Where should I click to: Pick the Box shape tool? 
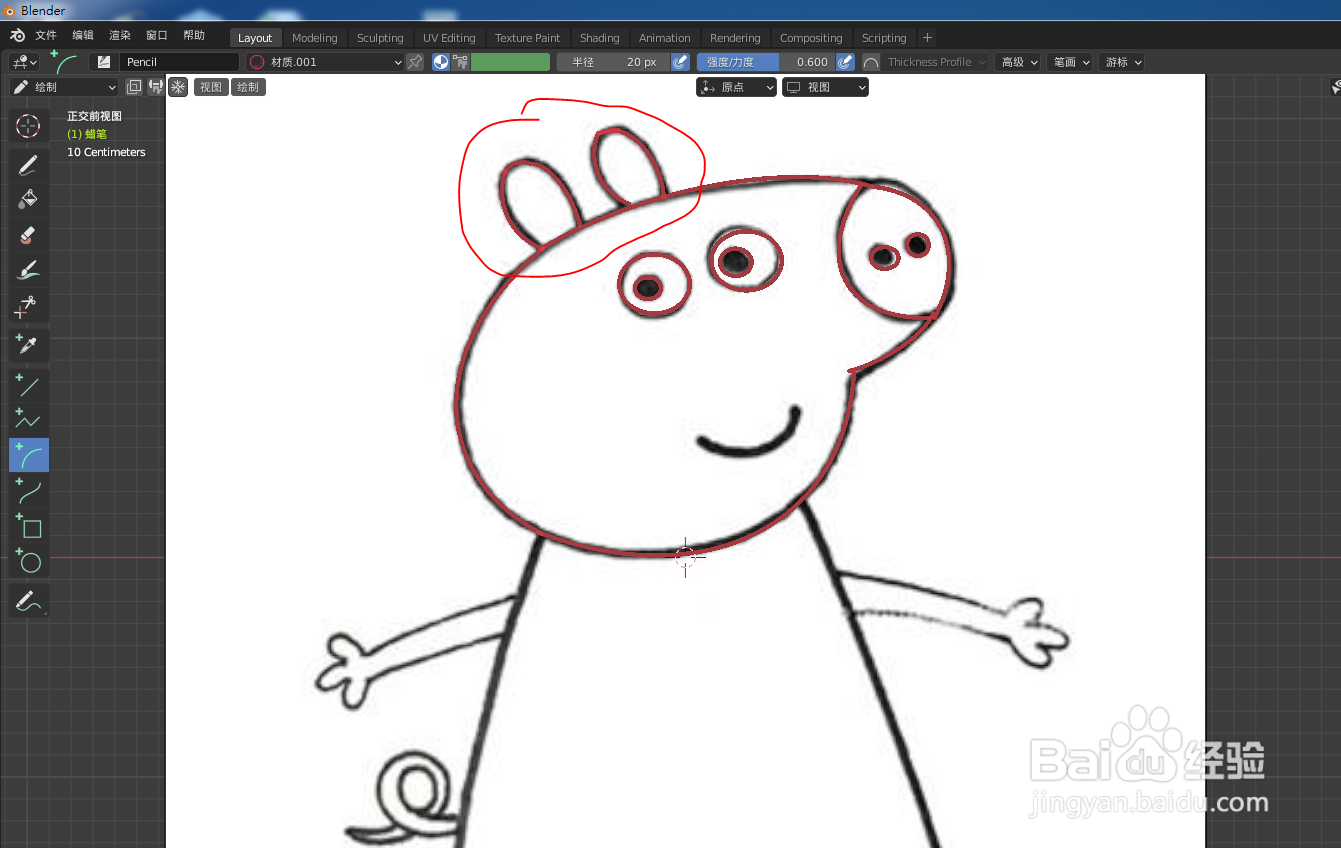pos(27,527)
